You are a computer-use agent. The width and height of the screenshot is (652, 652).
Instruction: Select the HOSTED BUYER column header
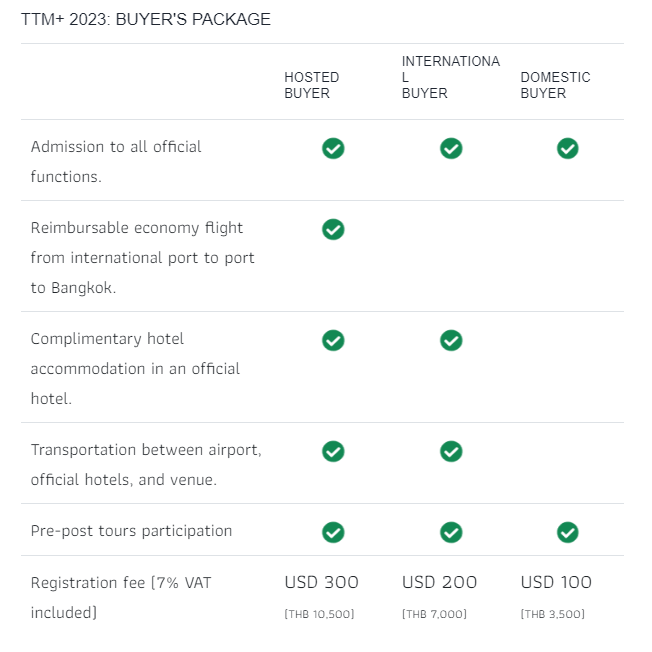click(311, 85)
